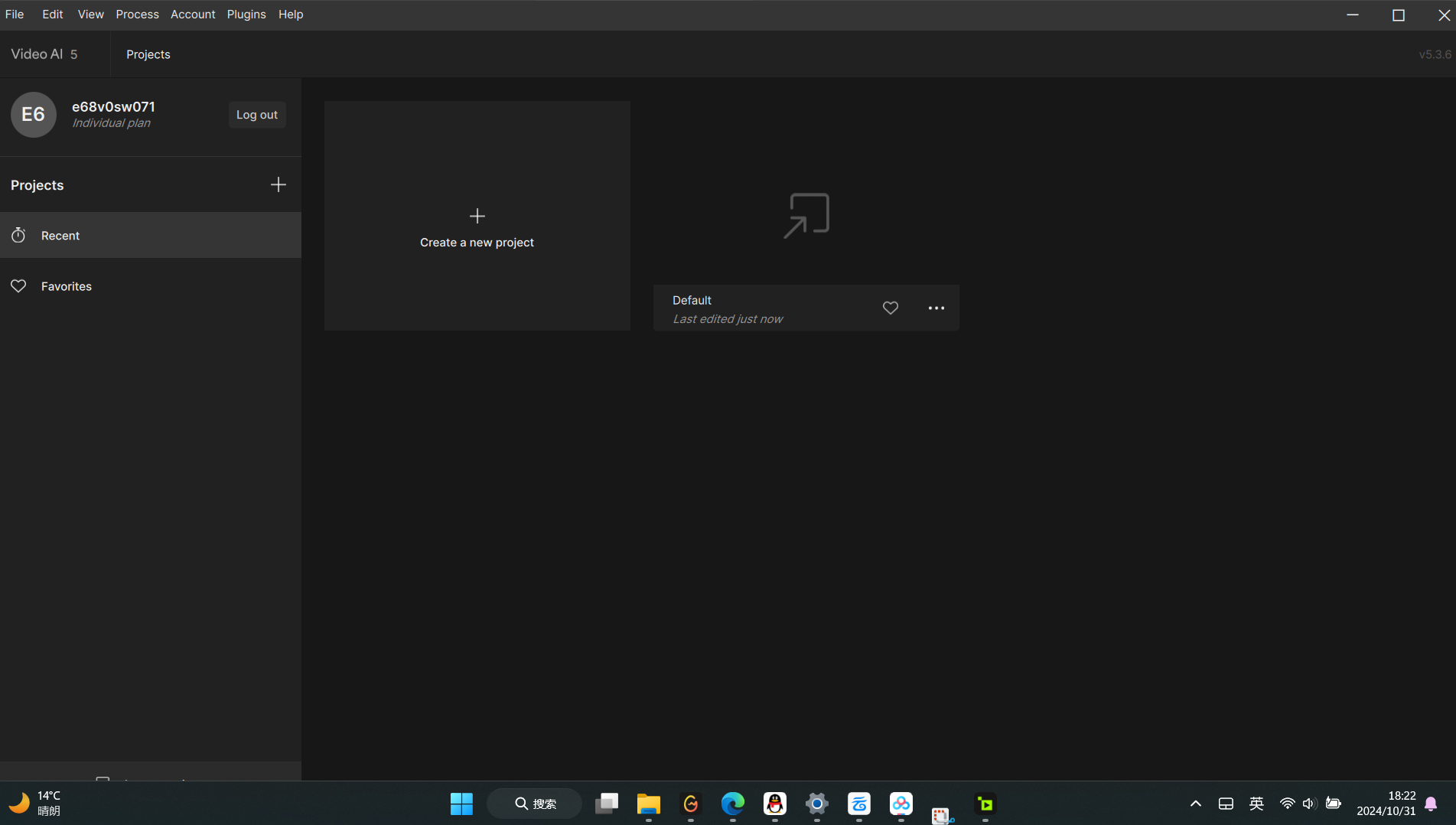Open the File menu
This screenshot has width=1456, height=825.
click(x=15, y=15)
